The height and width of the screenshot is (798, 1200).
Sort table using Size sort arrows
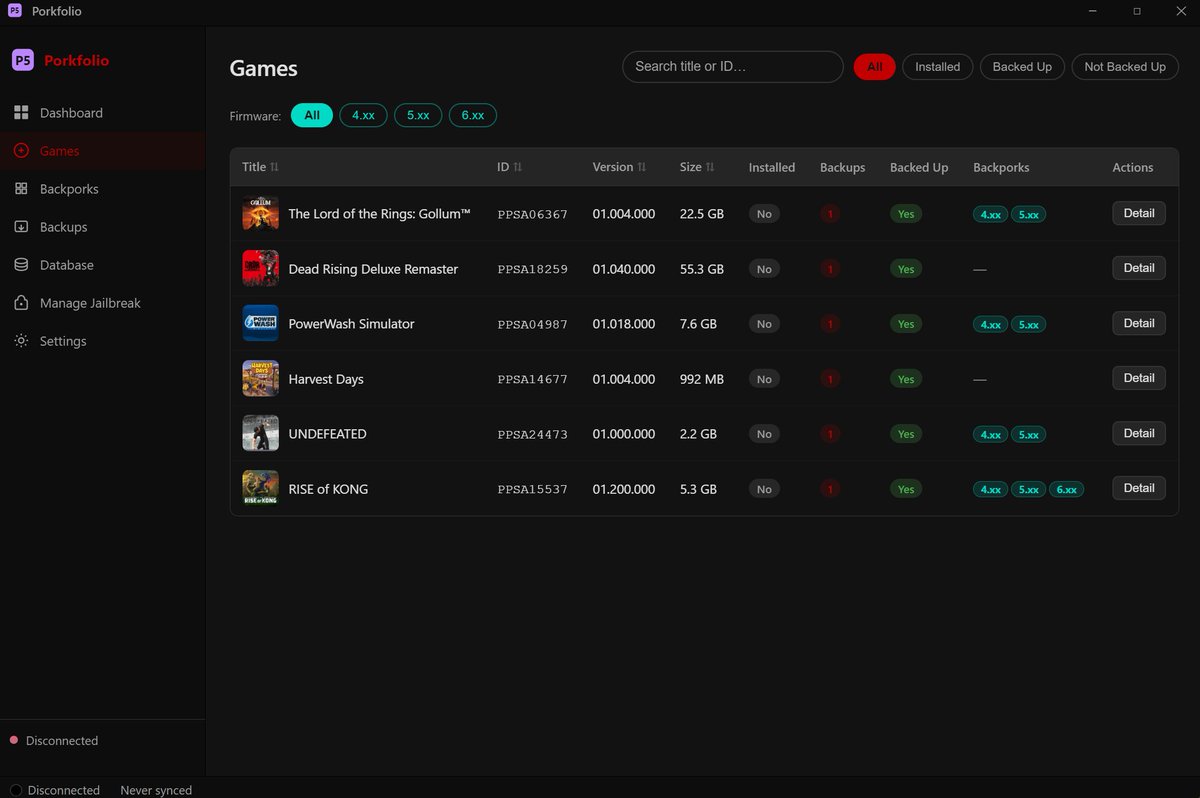710,167
